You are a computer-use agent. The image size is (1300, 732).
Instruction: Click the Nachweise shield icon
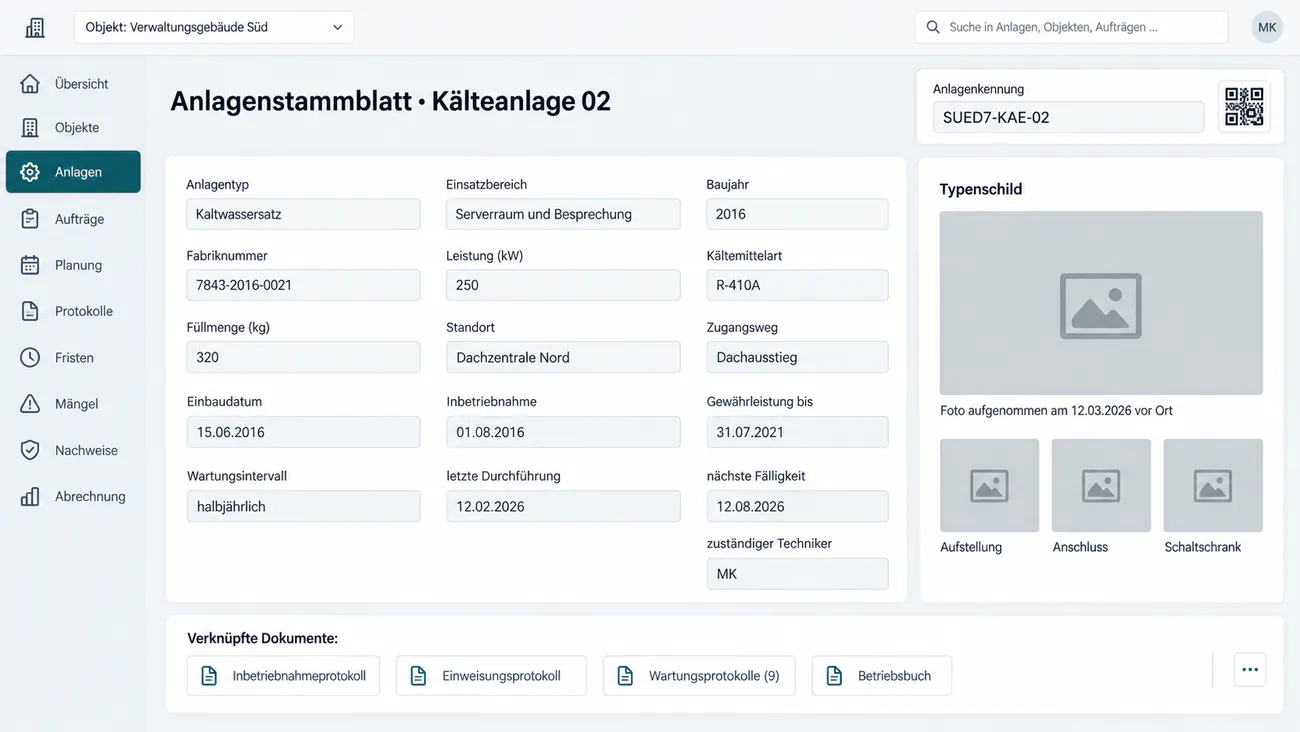tap(30, 450)
